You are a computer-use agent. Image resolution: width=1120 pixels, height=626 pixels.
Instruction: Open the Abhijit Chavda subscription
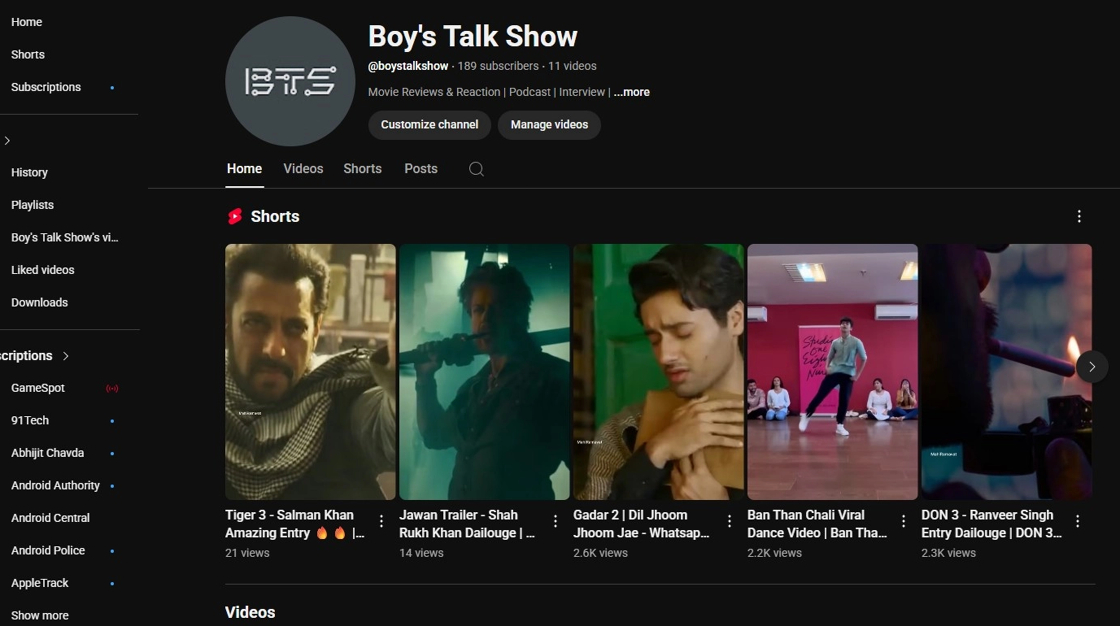pos(47,453)
